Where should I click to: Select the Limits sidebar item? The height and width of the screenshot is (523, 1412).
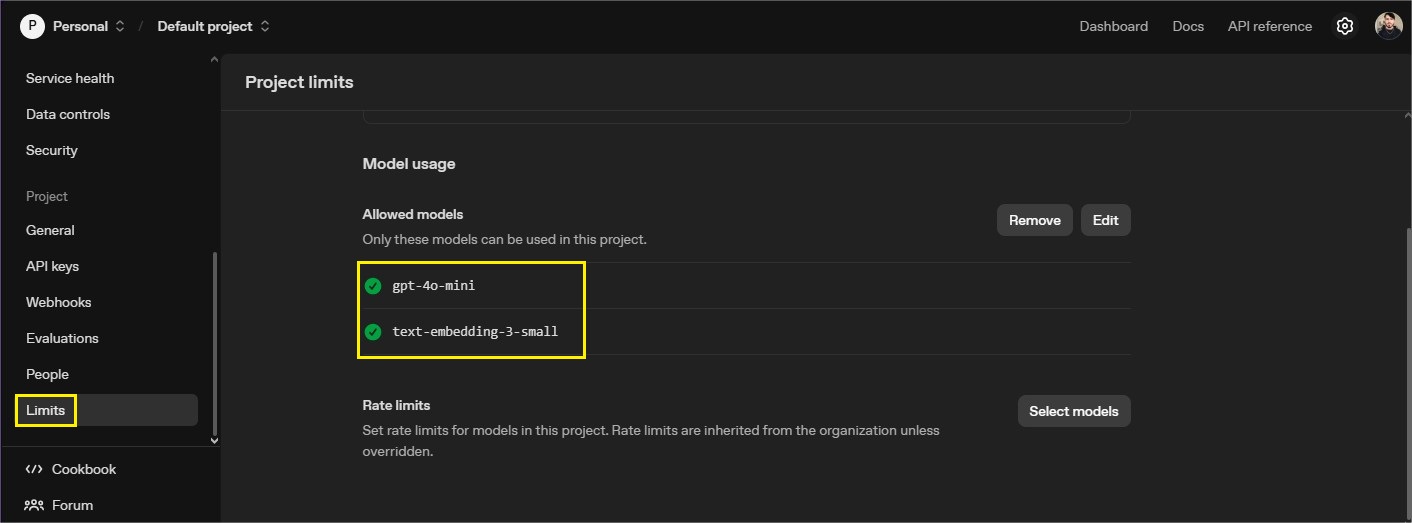point(46,410)
